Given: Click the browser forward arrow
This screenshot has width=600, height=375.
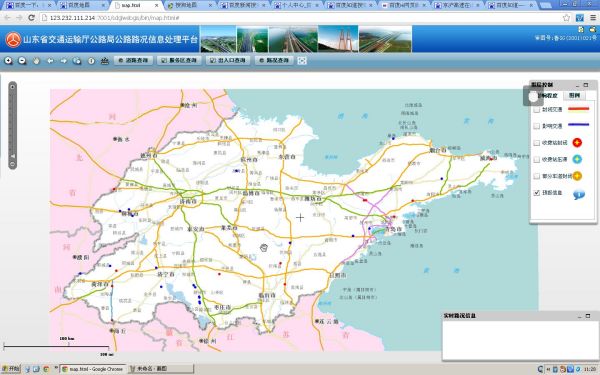Looking at the screenshot, I should coord(20,18).
